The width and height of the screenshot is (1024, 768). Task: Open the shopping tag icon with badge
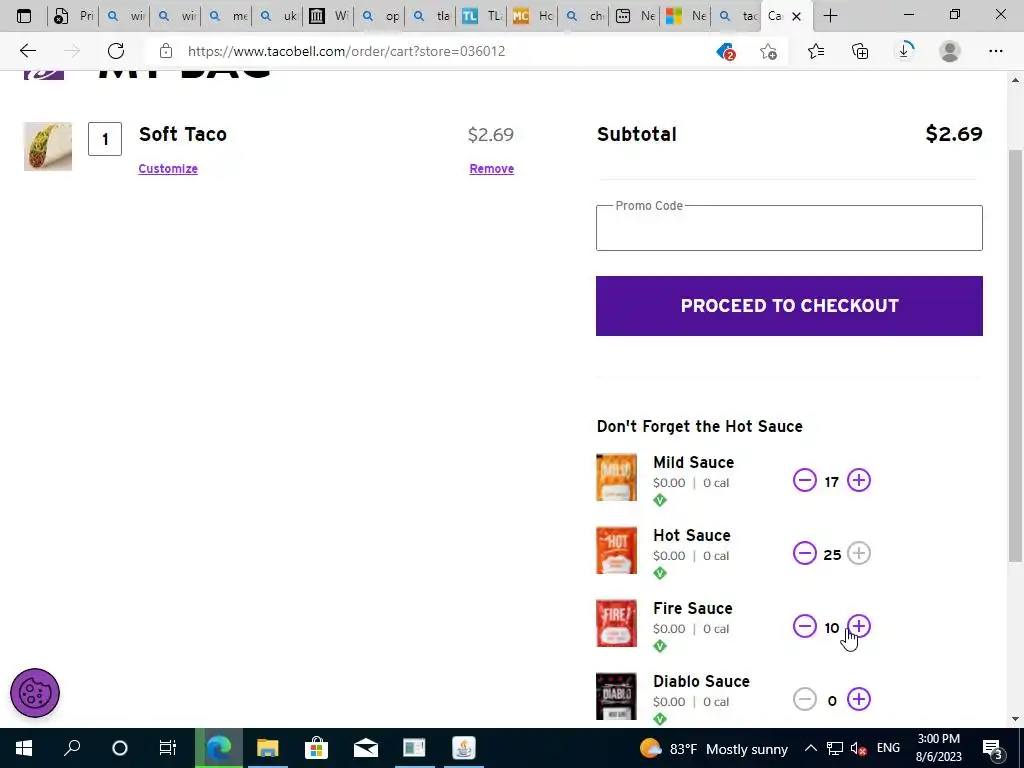point(726,51)
